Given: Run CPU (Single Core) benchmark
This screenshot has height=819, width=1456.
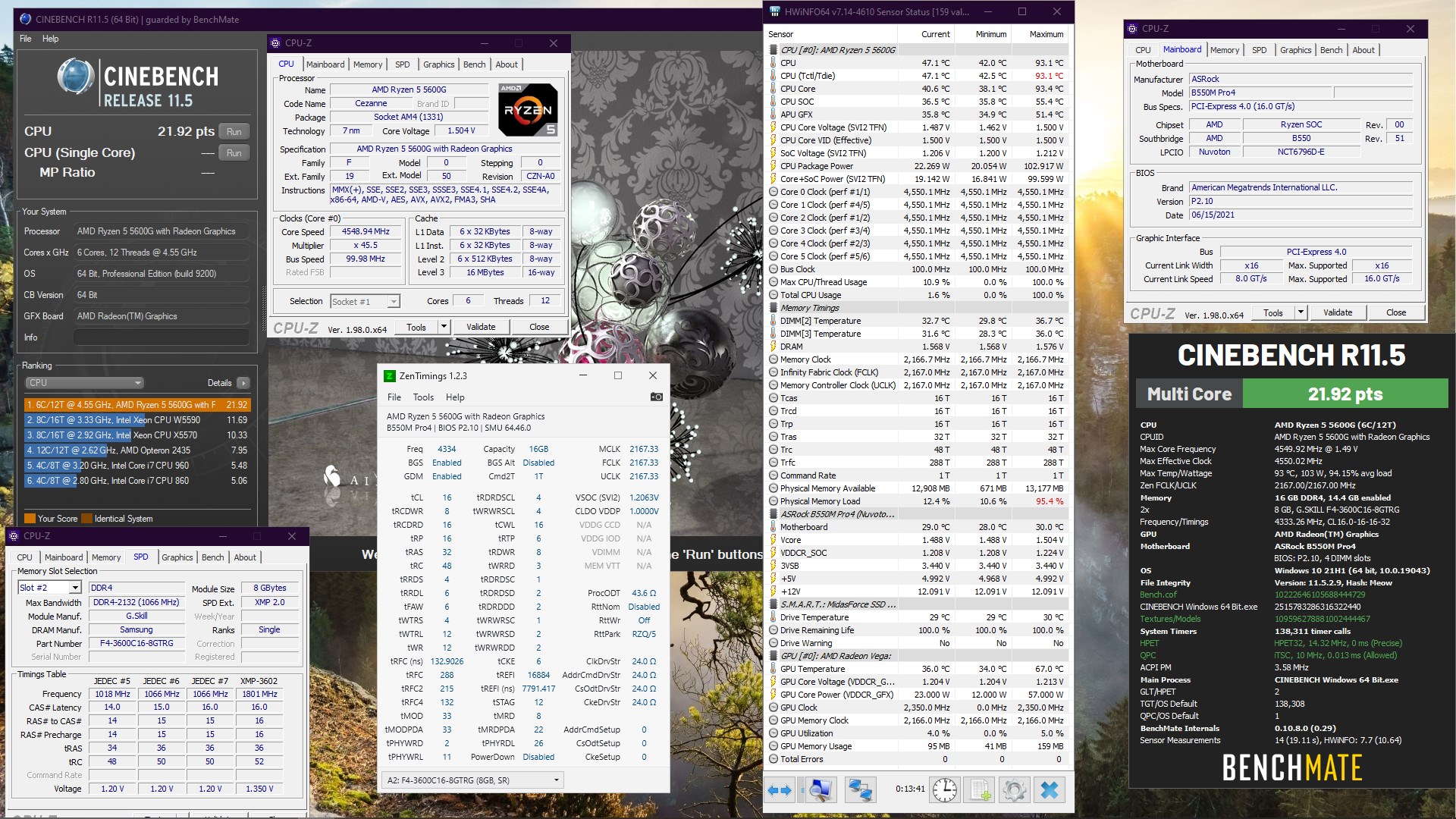Looking at the screenshot, I should coord(234,152).
